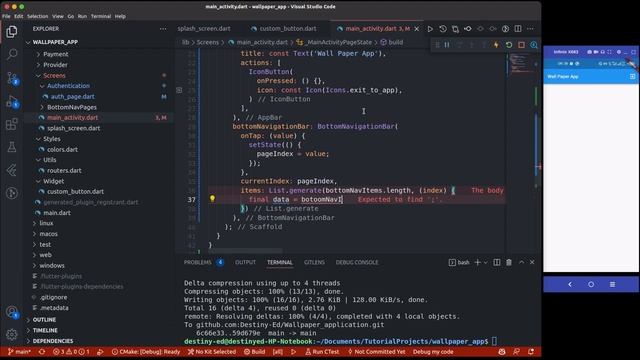Pause the debug session
The image size is (640, 360).
(447, 45)
